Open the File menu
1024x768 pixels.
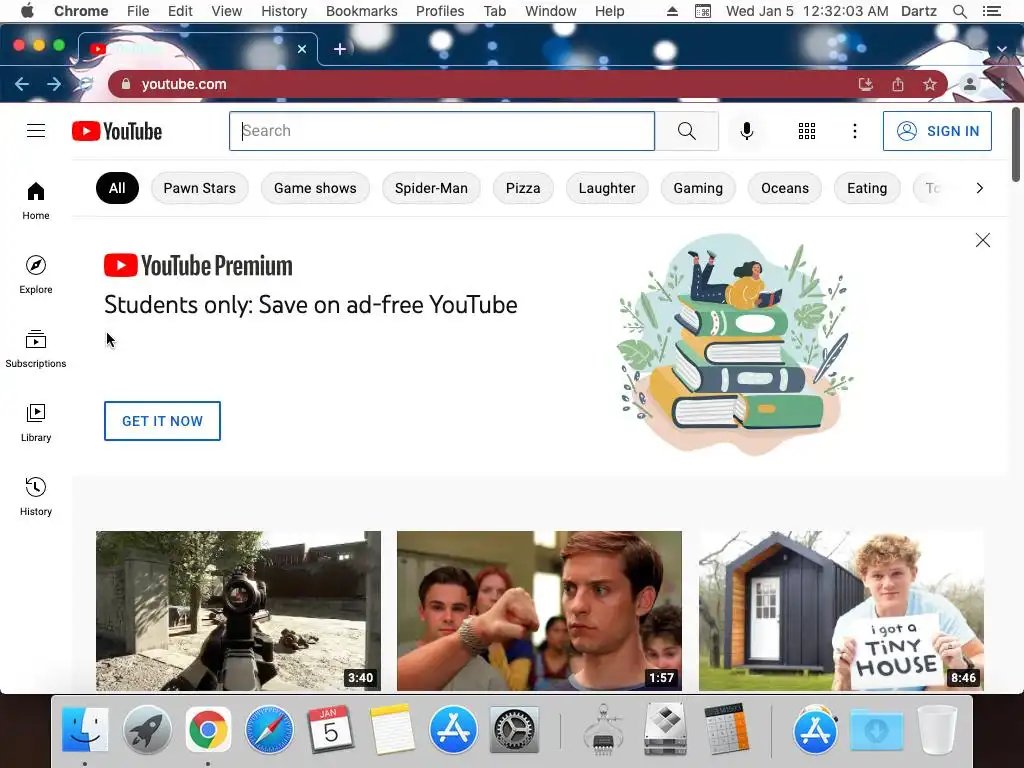point(138,11)
